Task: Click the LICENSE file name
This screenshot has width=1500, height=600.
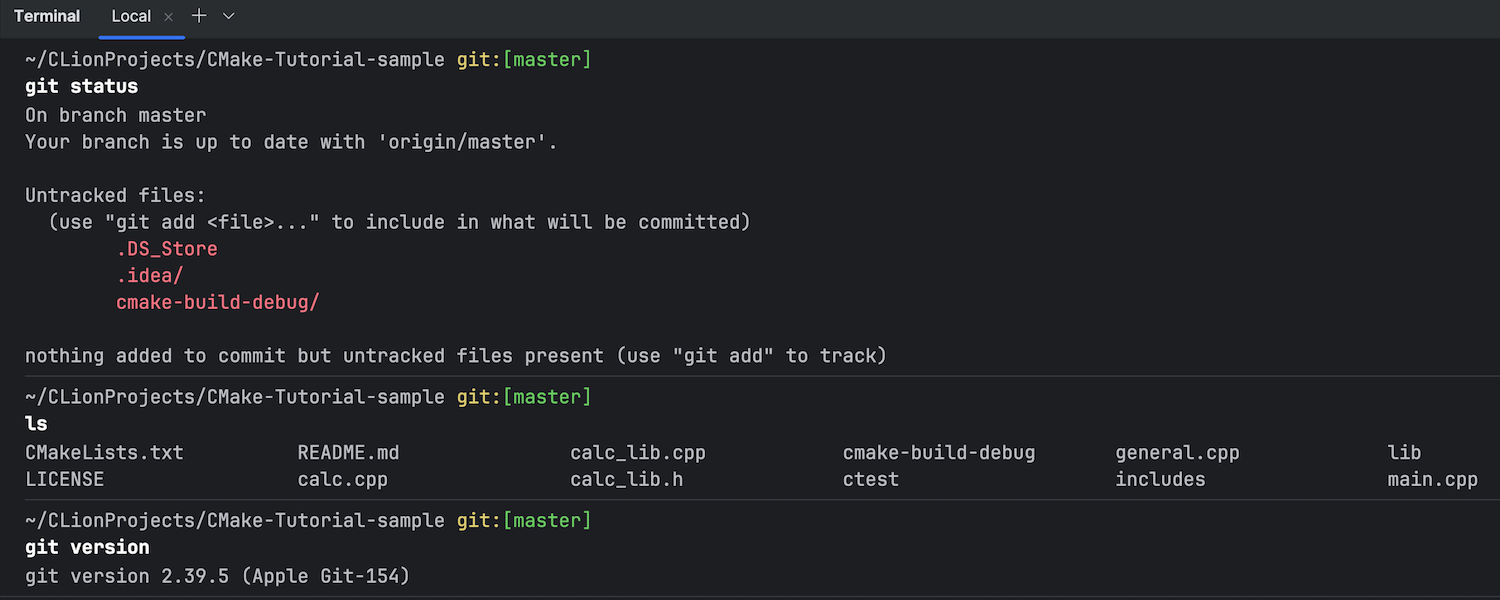Action: point(64,480)
